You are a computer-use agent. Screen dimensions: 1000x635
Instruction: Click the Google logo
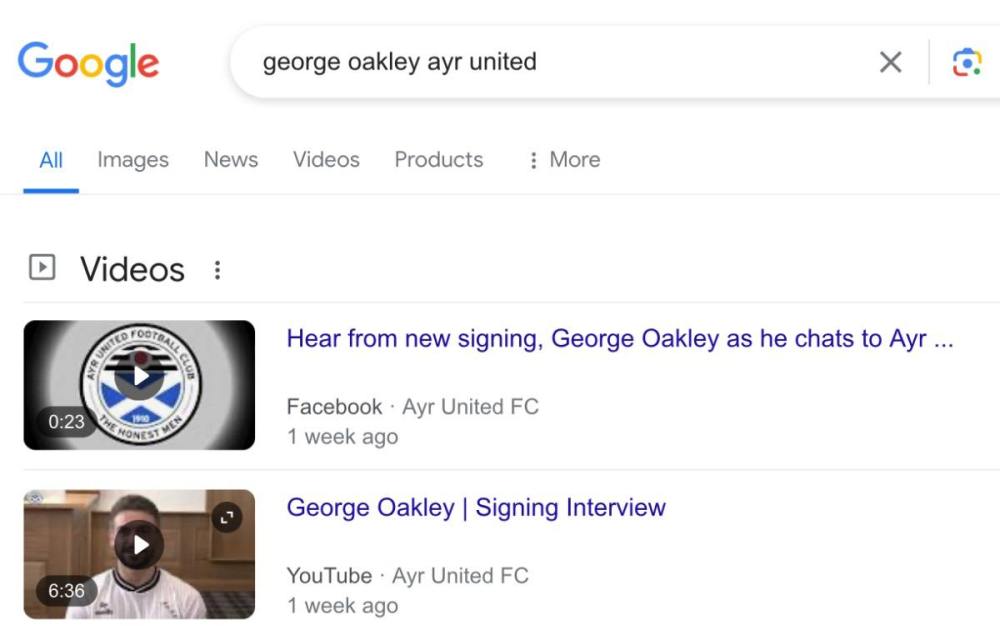88,62
